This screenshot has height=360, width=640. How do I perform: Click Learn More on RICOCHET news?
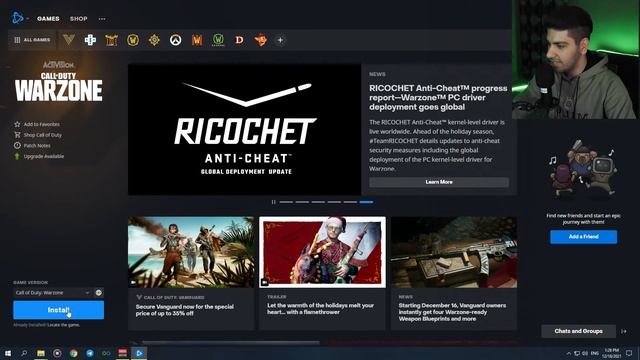[x=439, y=182]
